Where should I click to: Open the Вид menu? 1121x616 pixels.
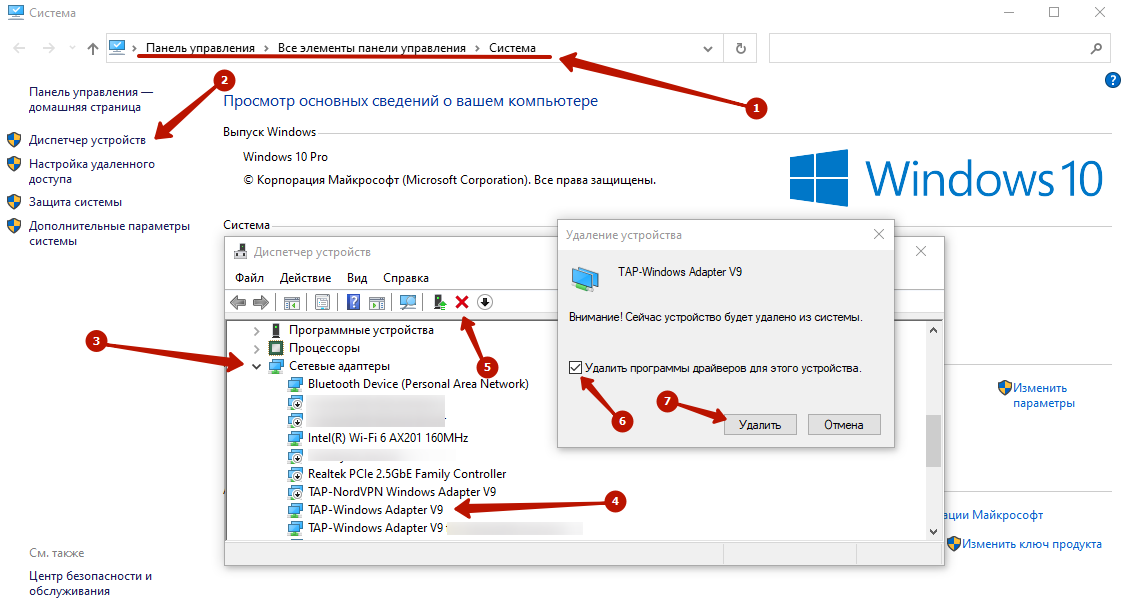tap(357, 278)
